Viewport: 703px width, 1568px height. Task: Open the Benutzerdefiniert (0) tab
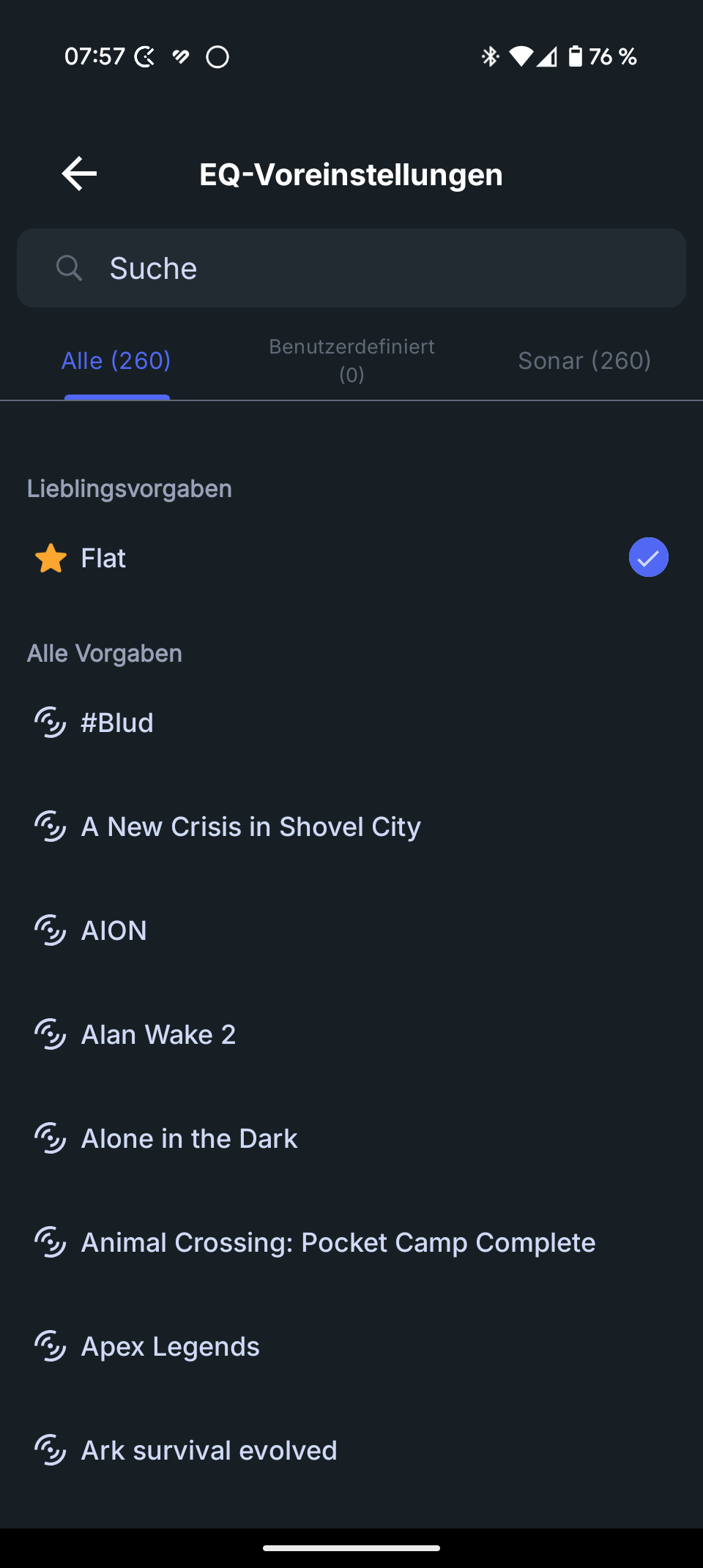pyautogui.click(x=351, y=361)
